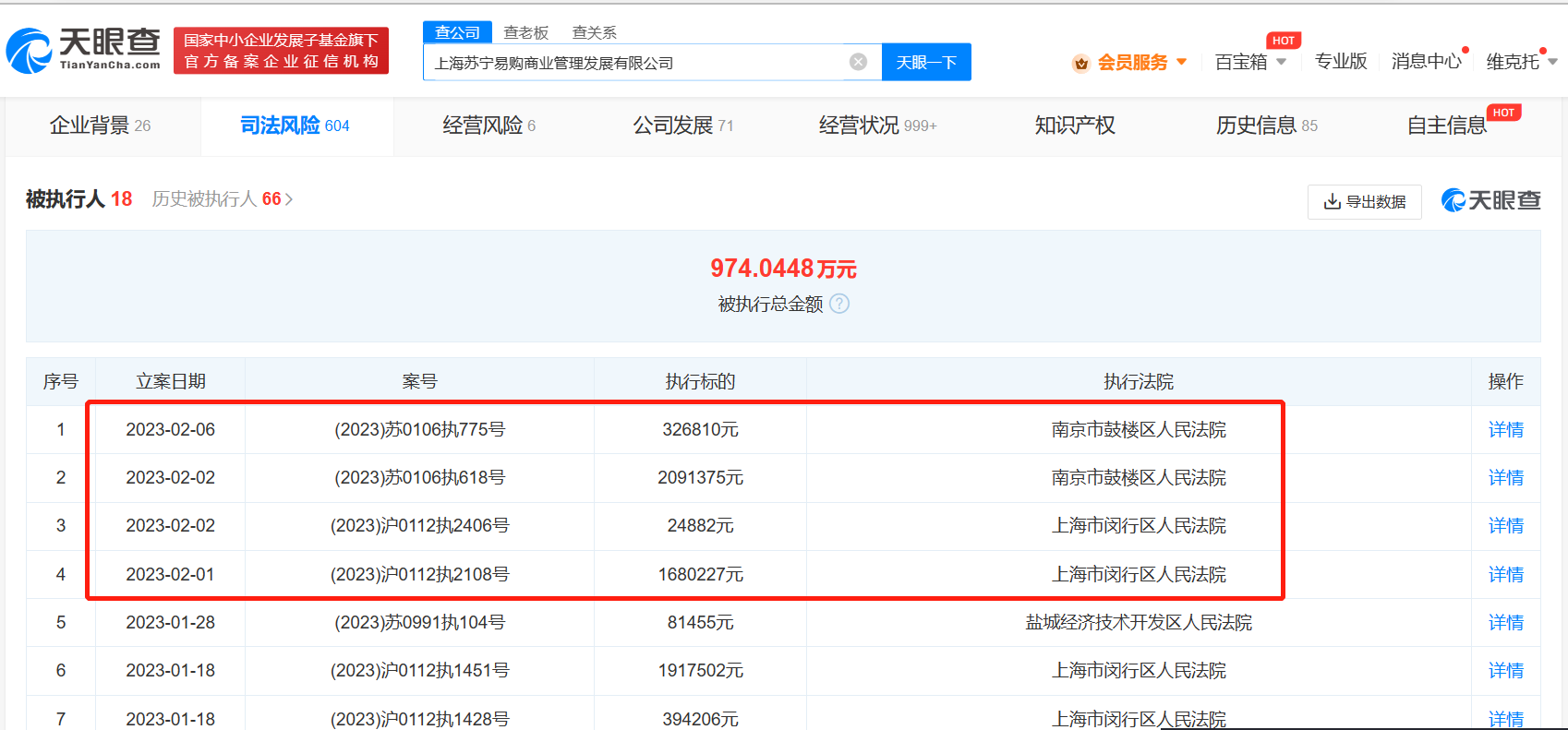
Task: Open the 维克托 user account dropdown
Action: 1551,62
